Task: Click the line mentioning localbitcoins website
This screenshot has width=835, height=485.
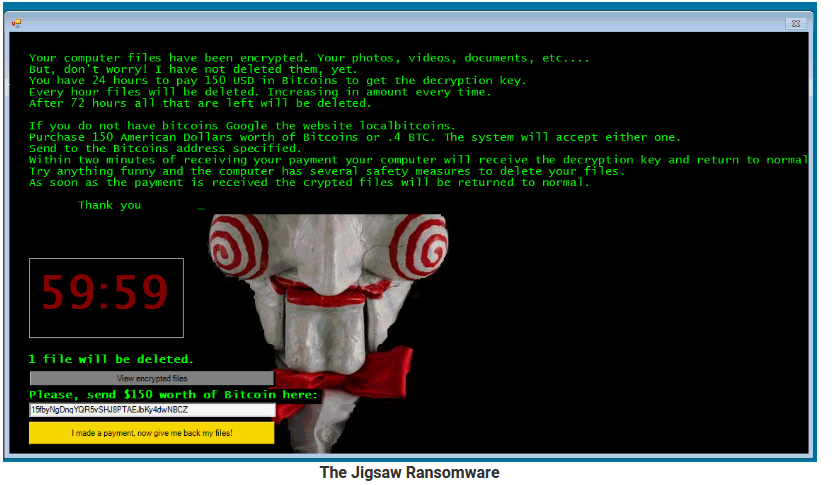Action: (242, 126)
